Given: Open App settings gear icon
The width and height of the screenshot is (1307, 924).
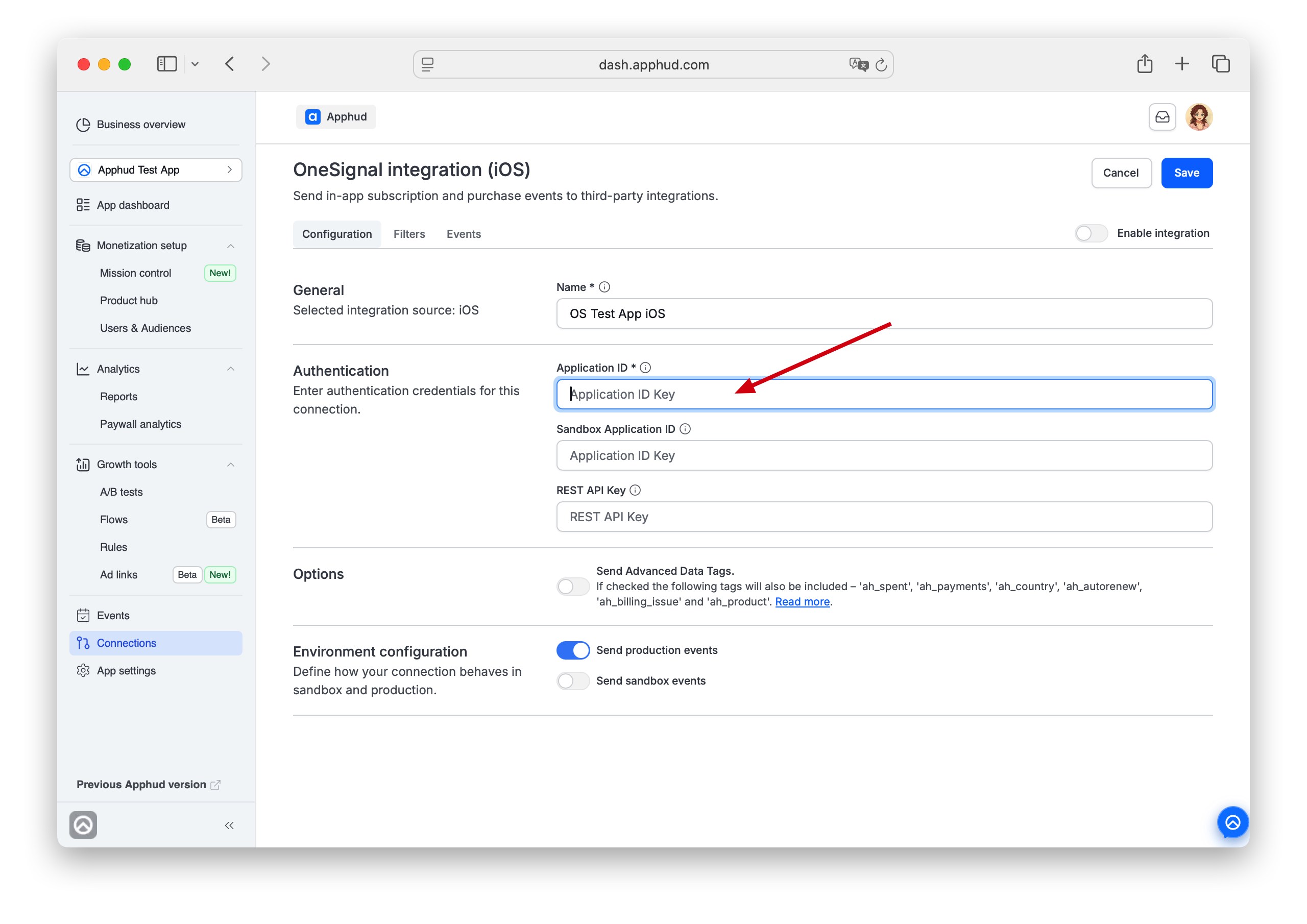Looking at the screenshot, I should point(83,671).
